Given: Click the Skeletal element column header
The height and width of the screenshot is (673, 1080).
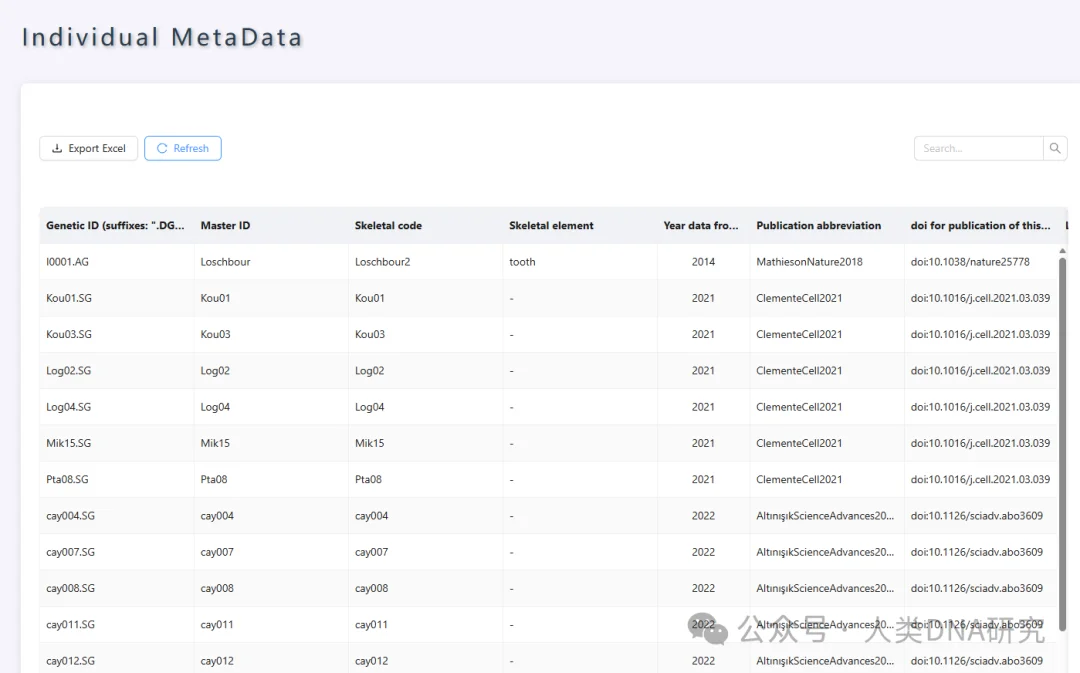Looking at the screenshot, I should [551, 225].
